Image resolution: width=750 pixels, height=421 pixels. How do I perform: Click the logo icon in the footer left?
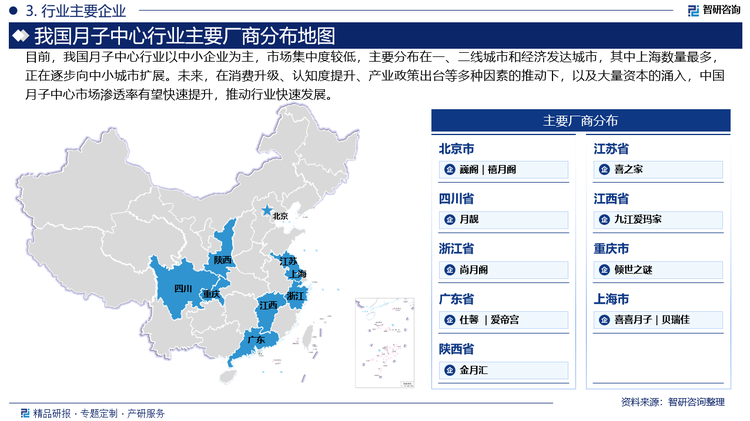tap(25, 413)
